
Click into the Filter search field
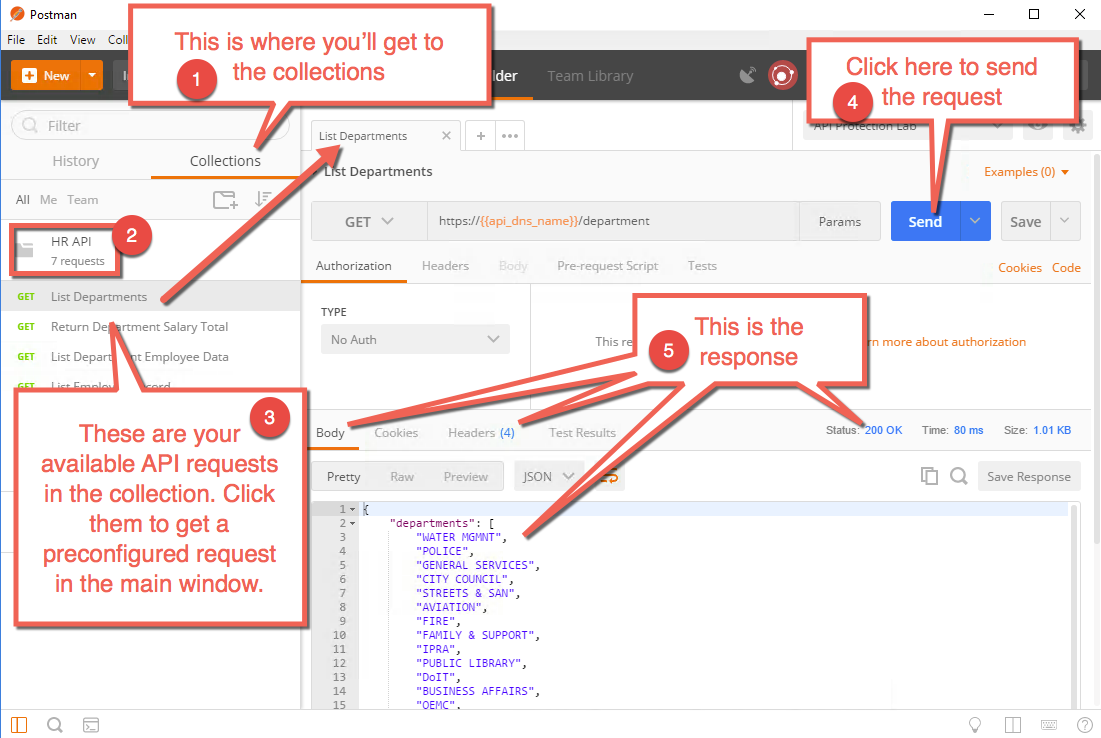[150, 126]
